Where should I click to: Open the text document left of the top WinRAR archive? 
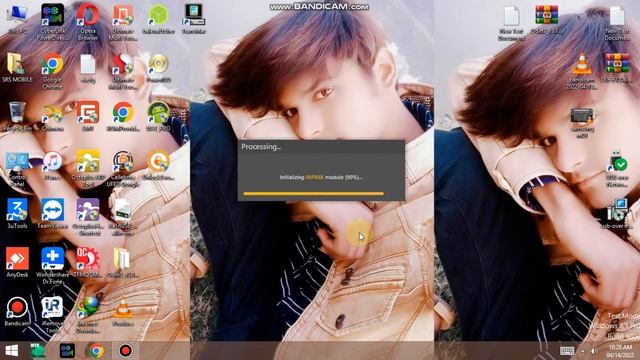point(511,22)
